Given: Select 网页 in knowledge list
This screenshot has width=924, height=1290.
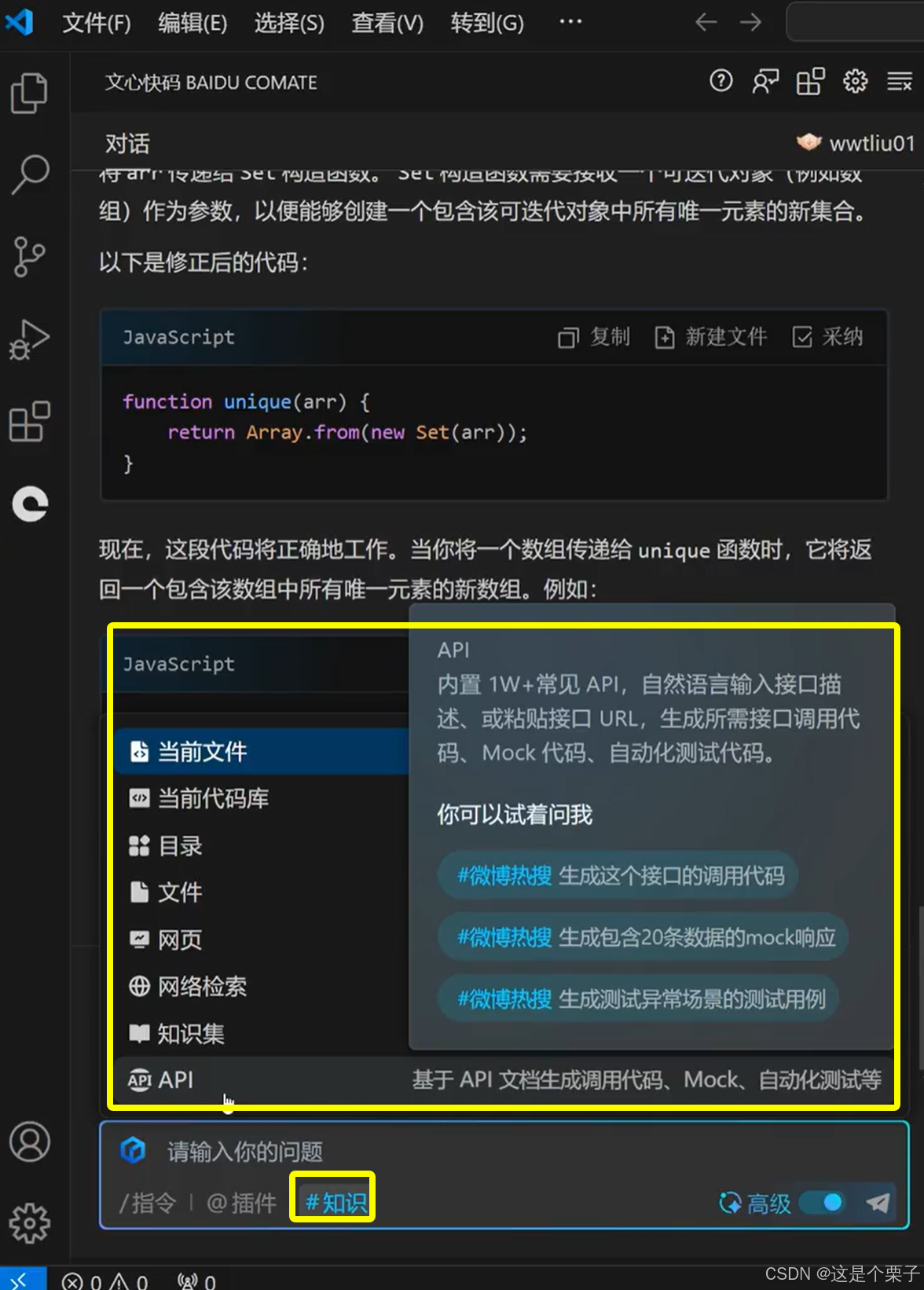Looking at the screenshot, I should 262,940.
